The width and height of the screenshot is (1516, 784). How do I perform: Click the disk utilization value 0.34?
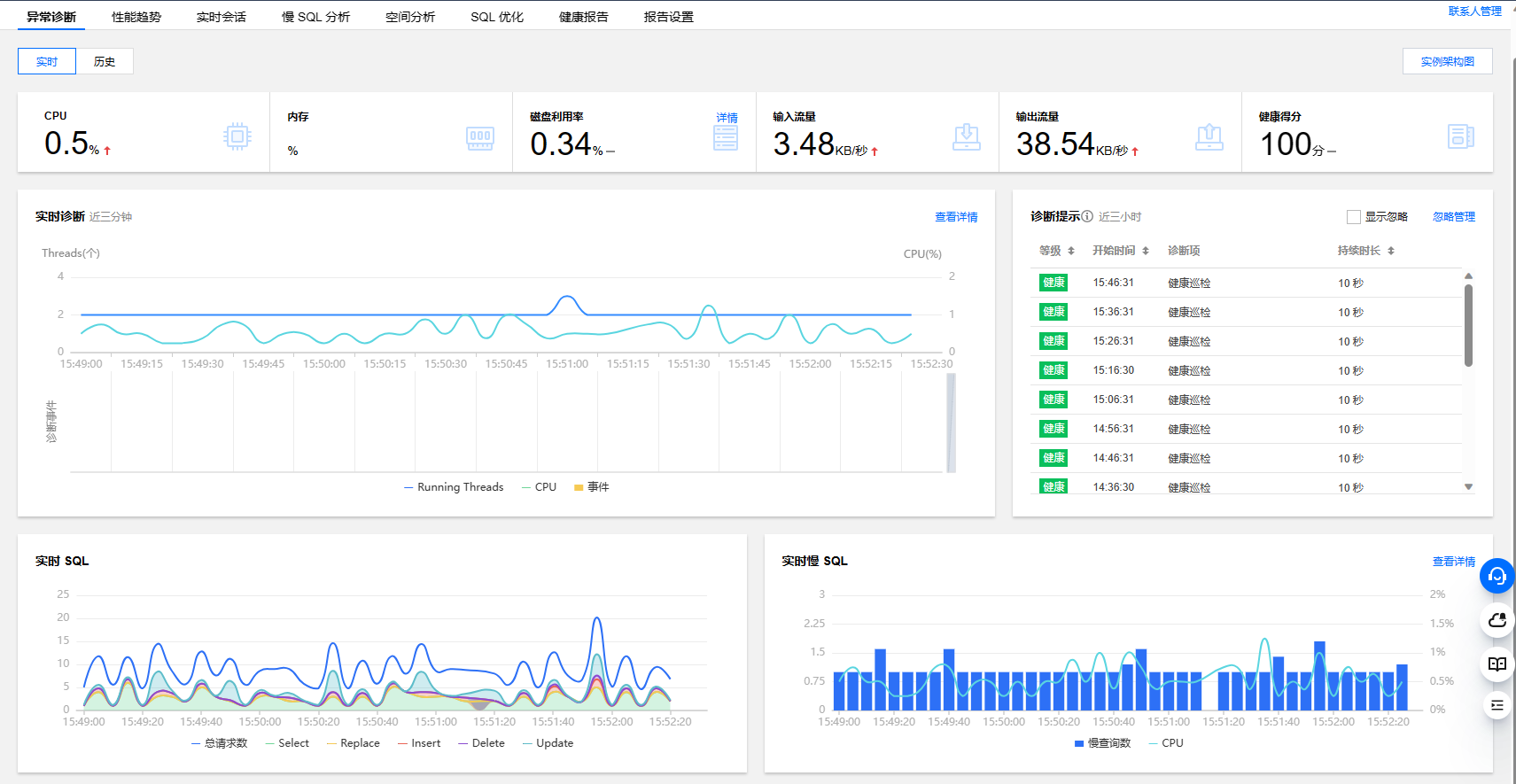click(x=561, y=144)
